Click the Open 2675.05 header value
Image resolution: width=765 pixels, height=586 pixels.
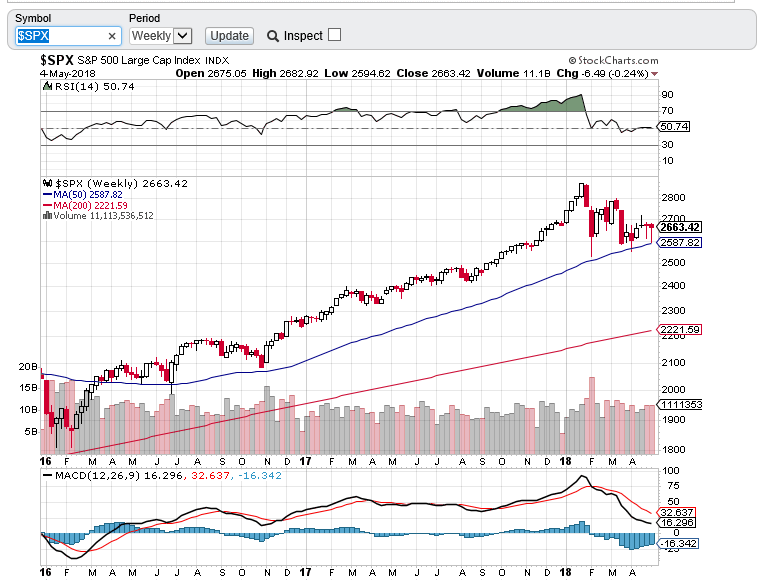(211, 74)
